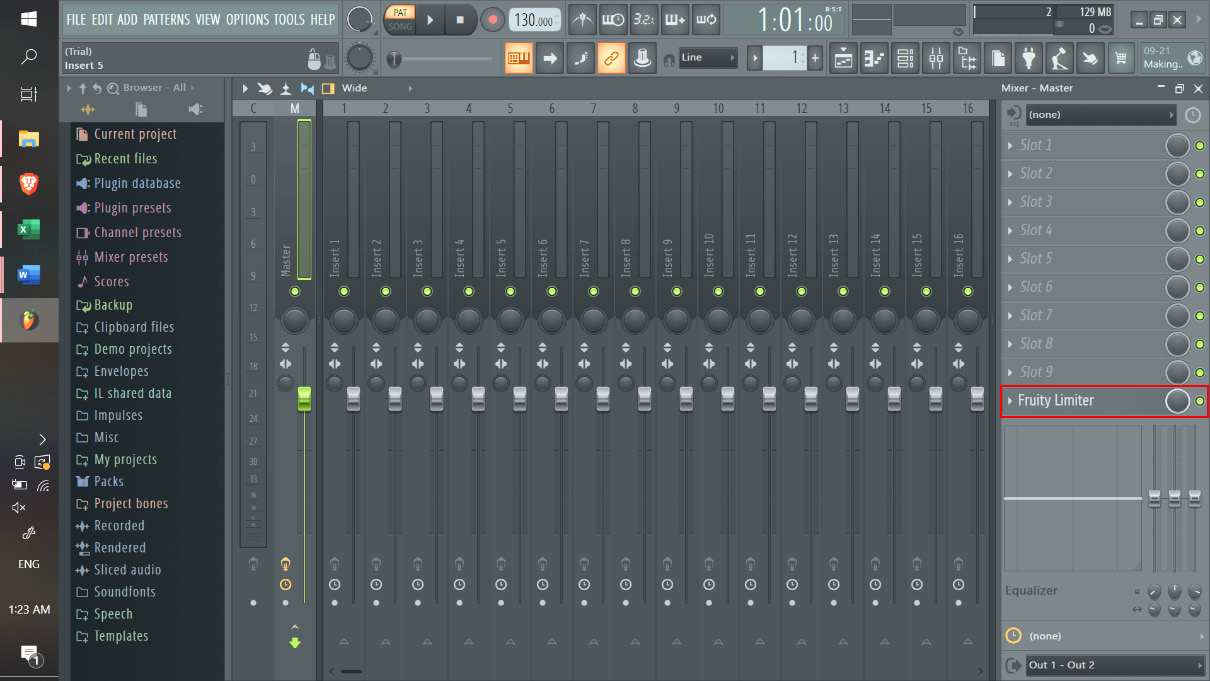1210x681 pixels.
Task: Open the Plugin database folder in browser
Action: (137, 183)
